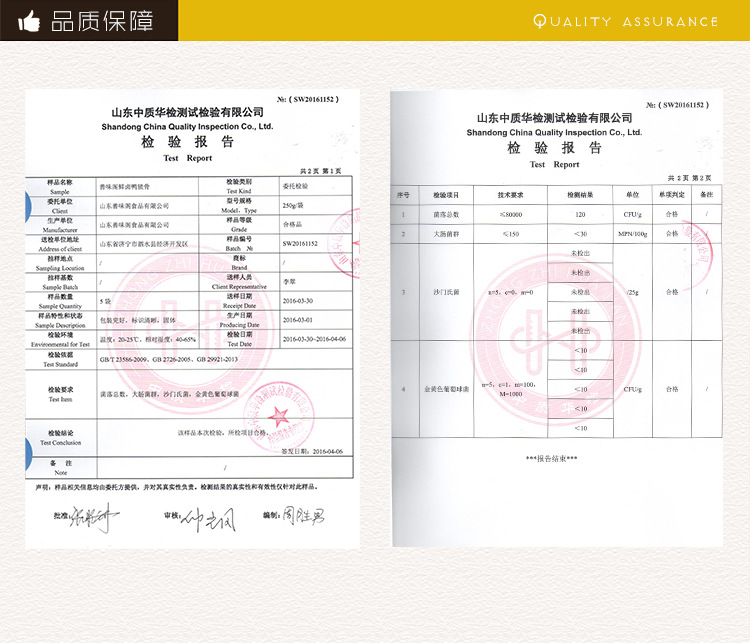Click the ≤80000 requirement cell

(510, 214)
